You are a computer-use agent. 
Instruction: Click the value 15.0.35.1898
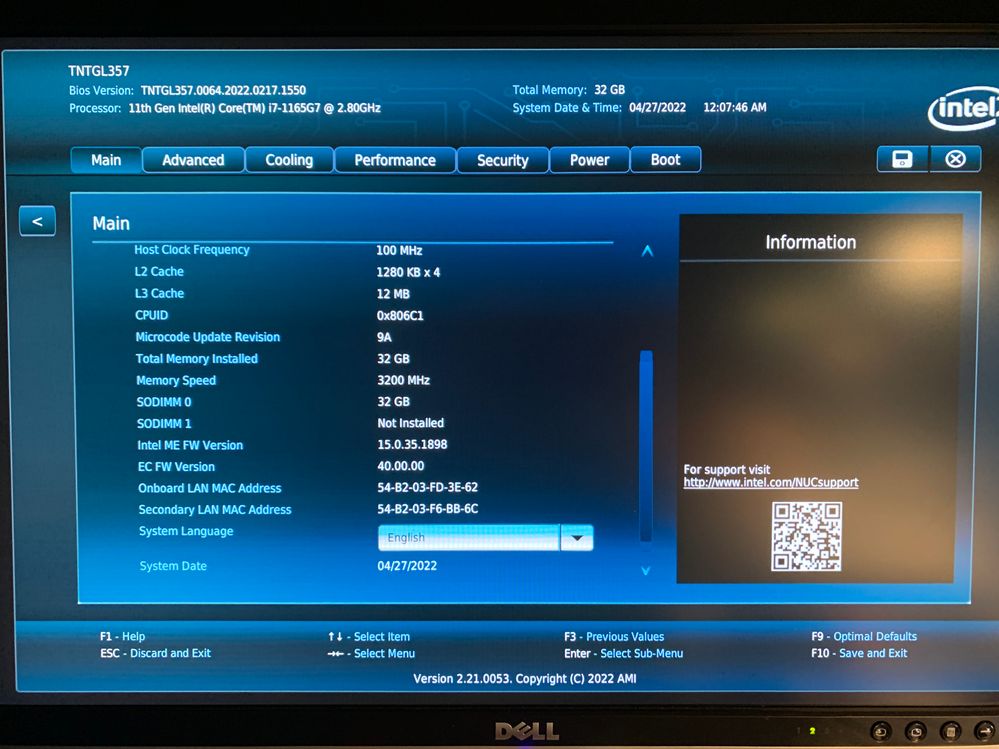[x=412, y=445]
